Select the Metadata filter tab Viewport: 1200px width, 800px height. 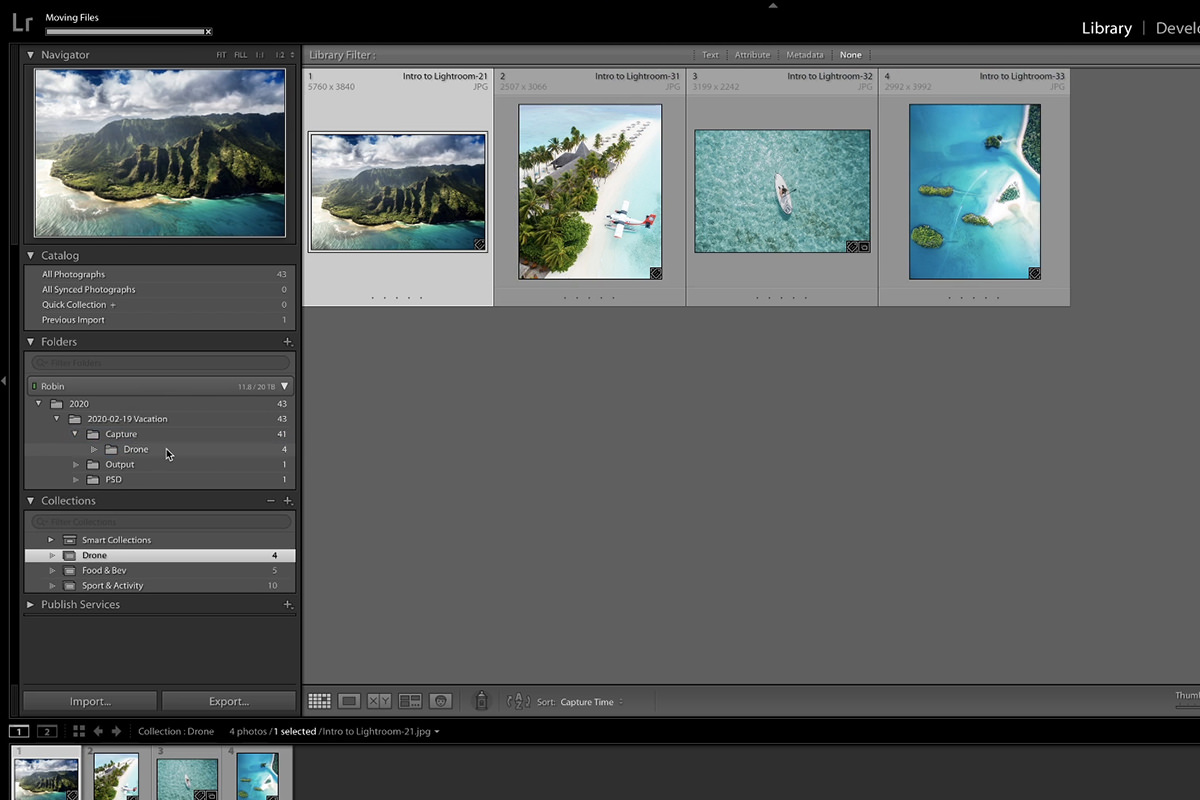click(804, 55)
